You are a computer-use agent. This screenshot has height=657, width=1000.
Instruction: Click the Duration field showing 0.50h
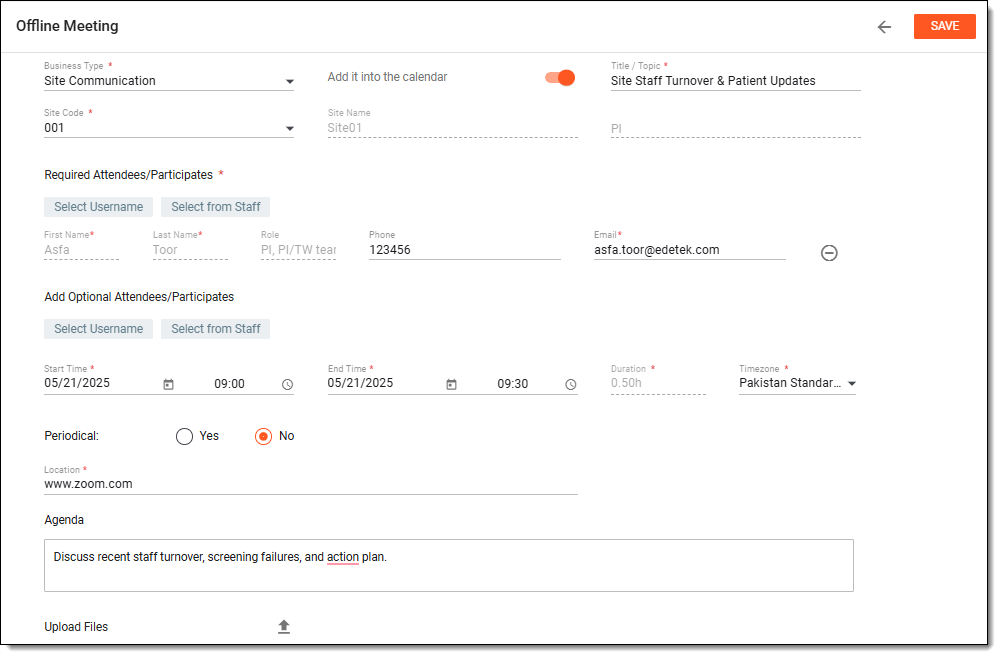[658, 383]
